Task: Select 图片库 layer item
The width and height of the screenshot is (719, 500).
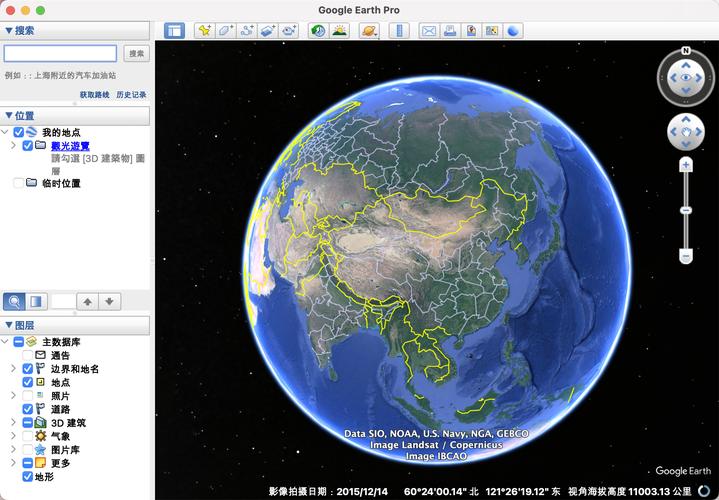Action: click(x=65, y=450)
